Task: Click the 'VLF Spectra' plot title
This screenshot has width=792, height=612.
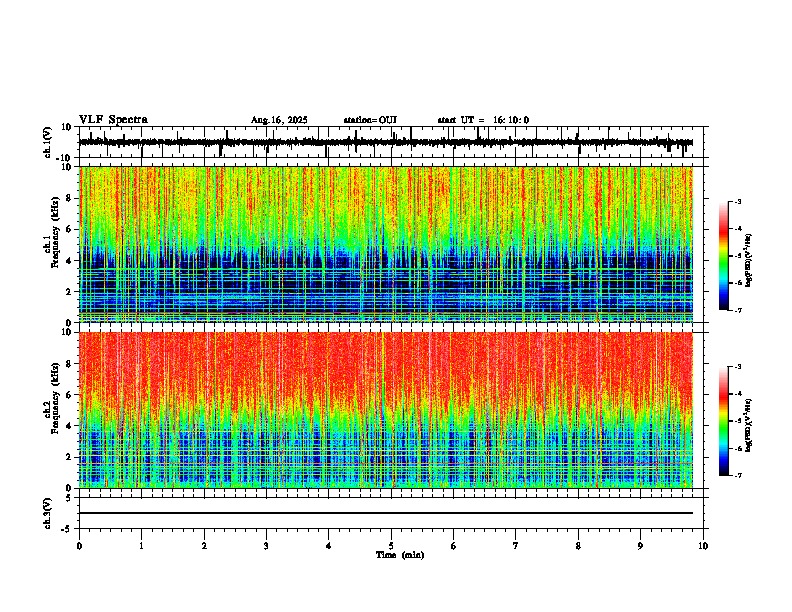Action: point(113,120)
